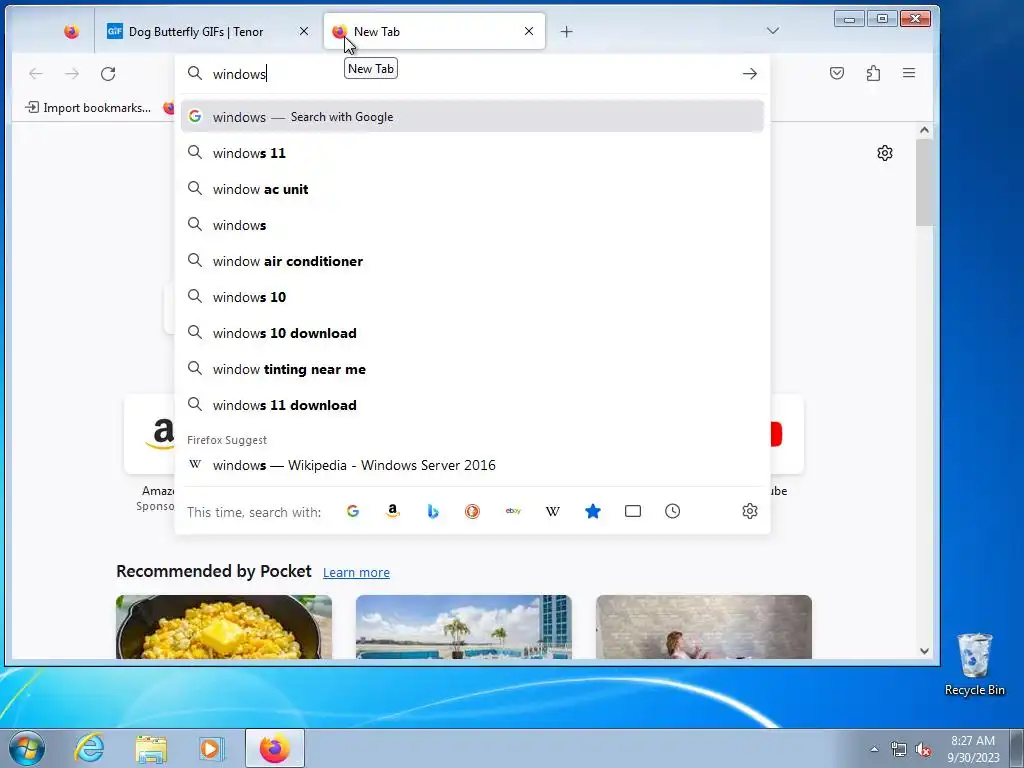Click page scrollbar up arrow
The height and width of the screenshot is (768, 1024).
[924, 131]
